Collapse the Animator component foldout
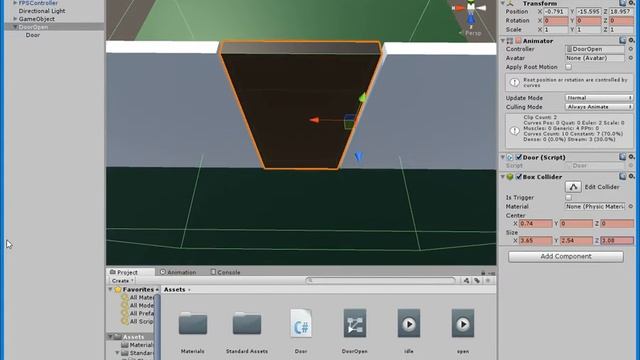The width and height of the screenshot is (640, 360). click(x=503, y=41)
